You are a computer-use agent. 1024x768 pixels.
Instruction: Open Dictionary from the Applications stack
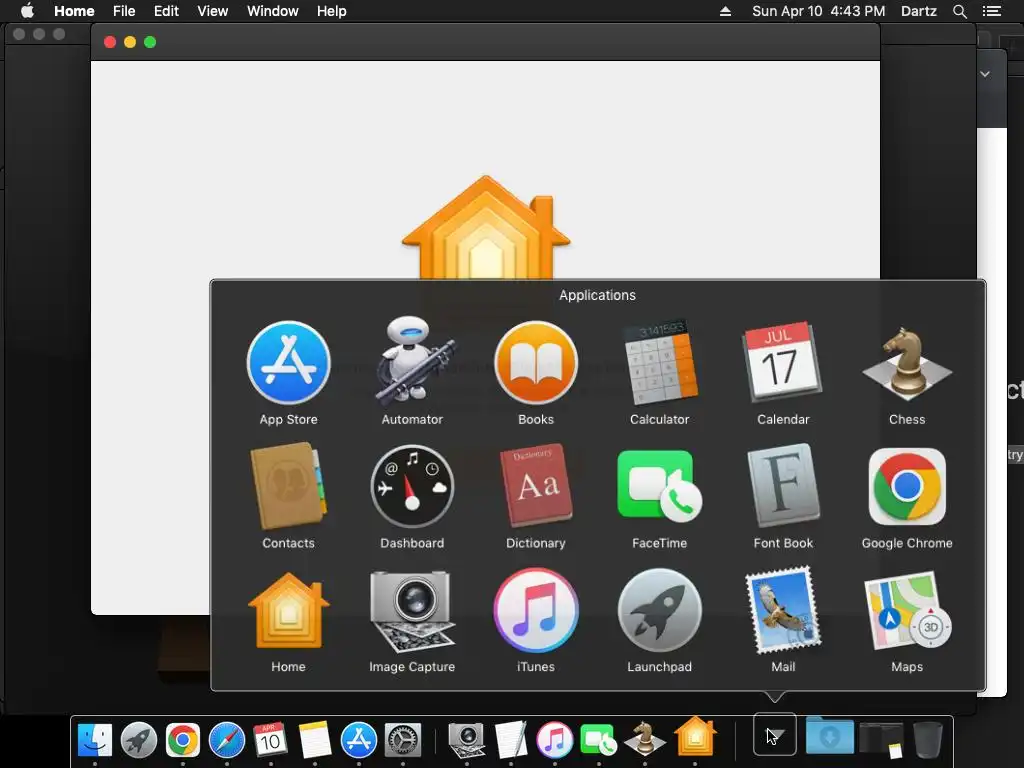pyautogui.click(x=536, y=486)
